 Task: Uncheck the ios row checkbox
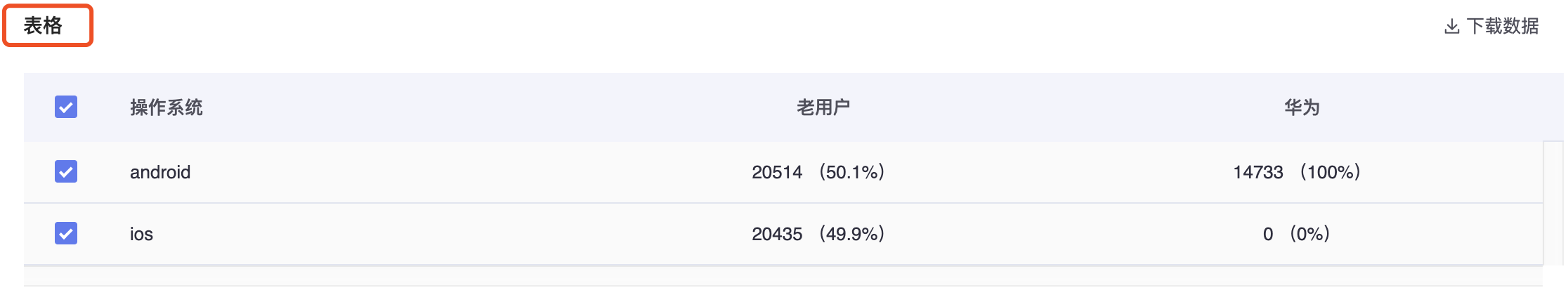(66, 233)
